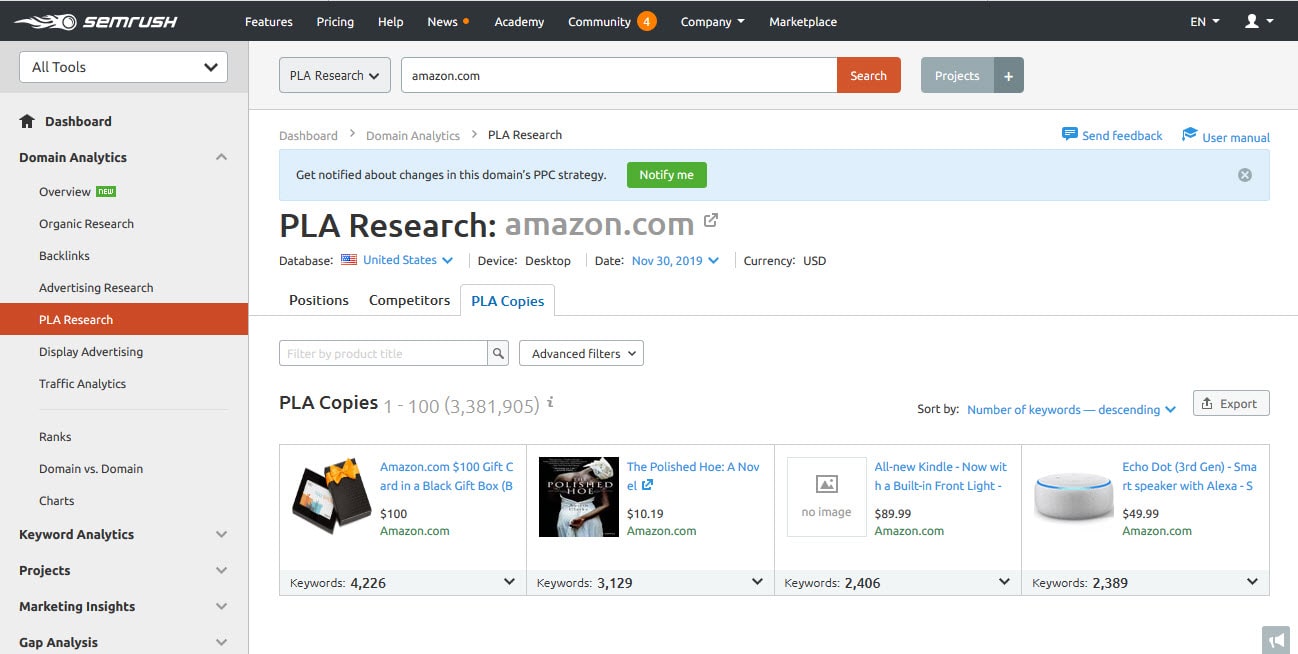The height and width of the screenshot is (654, 1298).
Task: Click the external link icon beside amazon.com title
Action: 710,219
